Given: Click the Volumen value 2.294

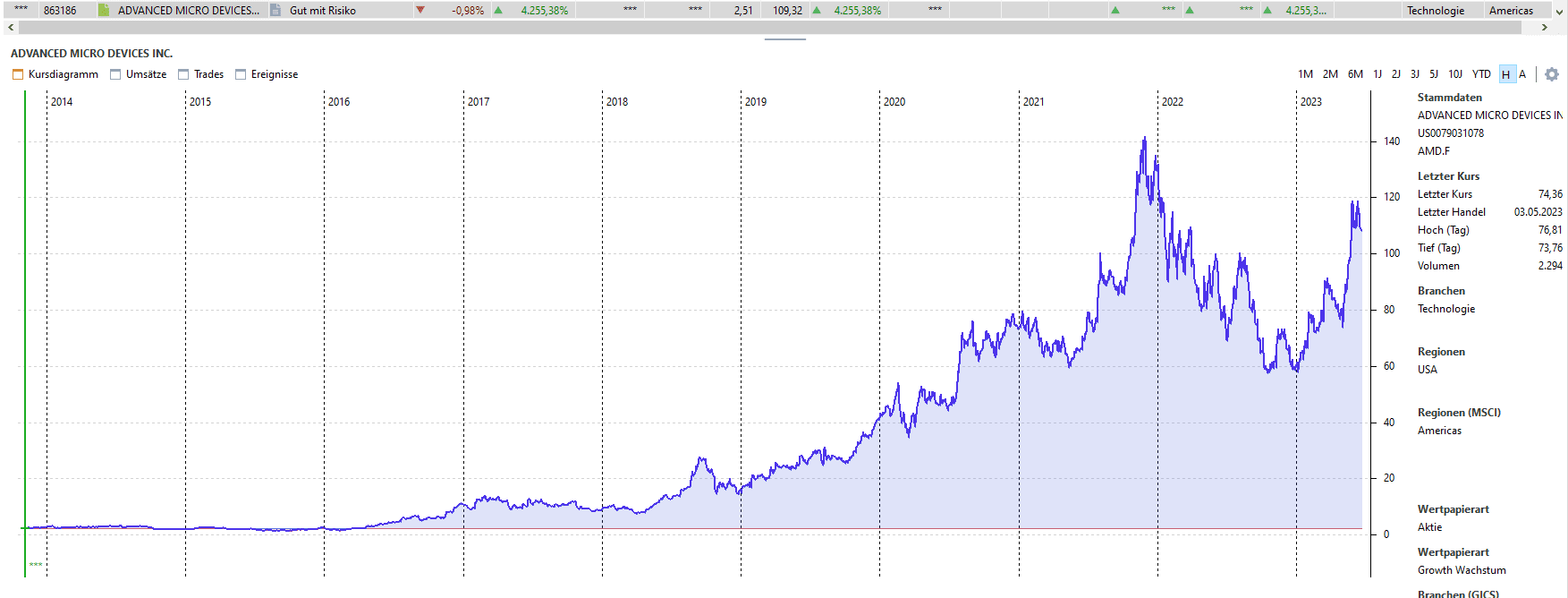Looking at the screenshot, I should 1550,266.
